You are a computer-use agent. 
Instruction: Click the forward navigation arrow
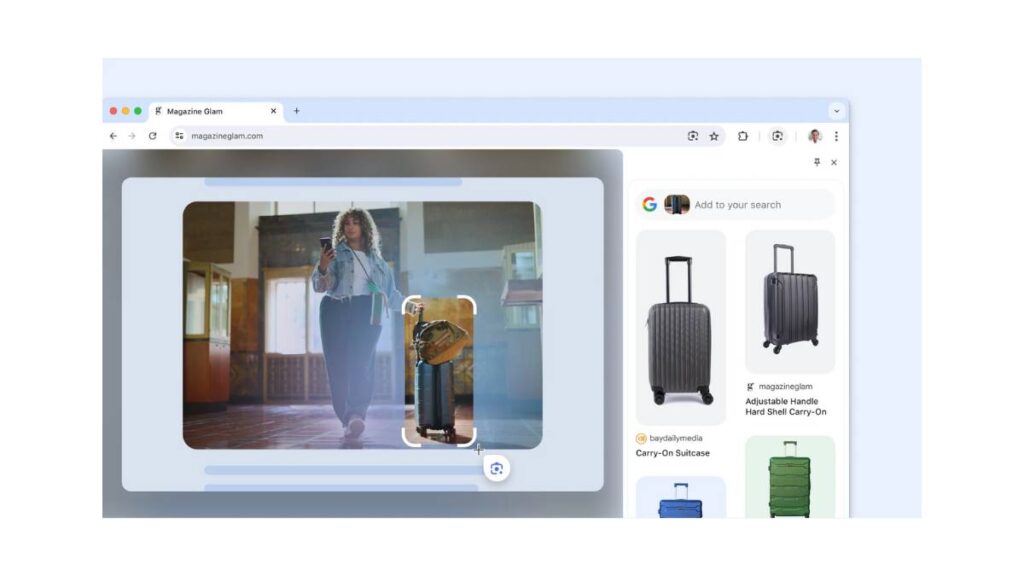132,136
